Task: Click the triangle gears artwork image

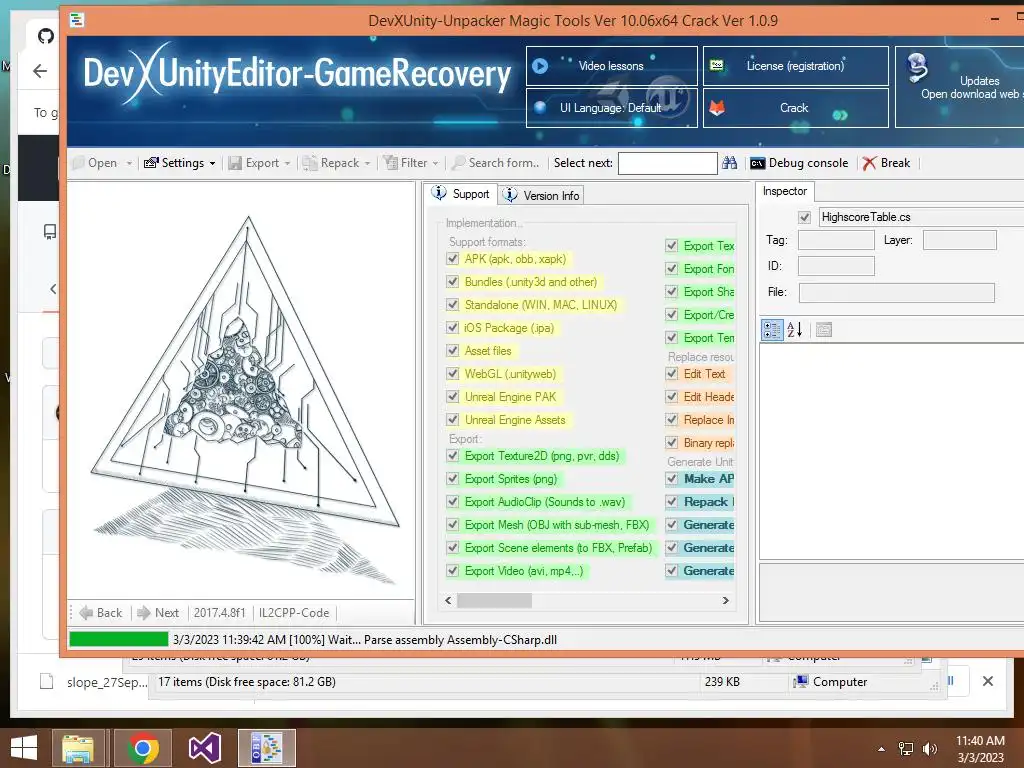Action: tap(245, 398)
